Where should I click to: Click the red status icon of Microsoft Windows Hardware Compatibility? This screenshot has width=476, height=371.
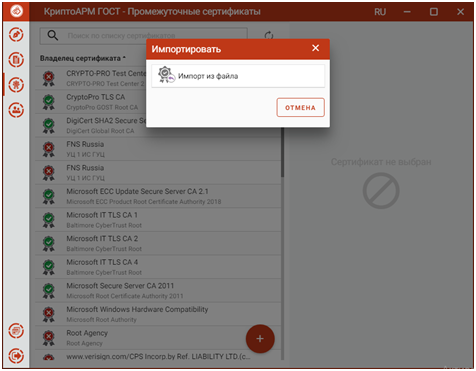49,314
